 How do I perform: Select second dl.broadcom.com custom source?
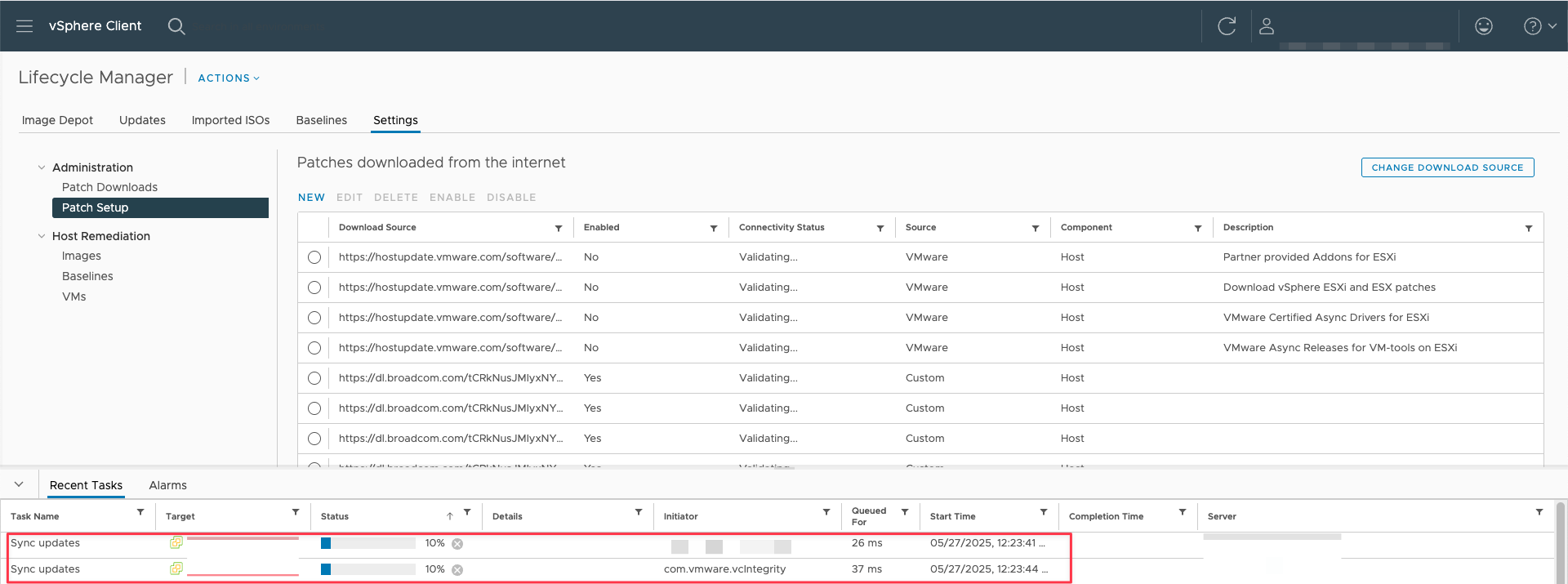314,408
